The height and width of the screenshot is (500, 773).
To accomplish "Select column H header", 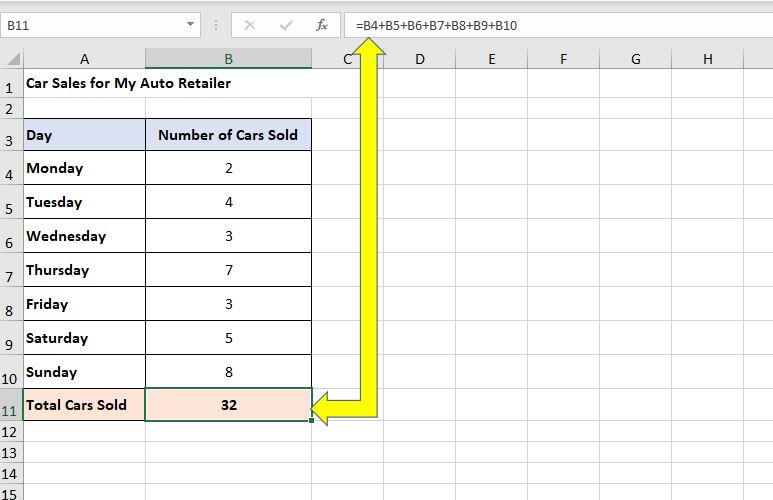I will point(707,59).
